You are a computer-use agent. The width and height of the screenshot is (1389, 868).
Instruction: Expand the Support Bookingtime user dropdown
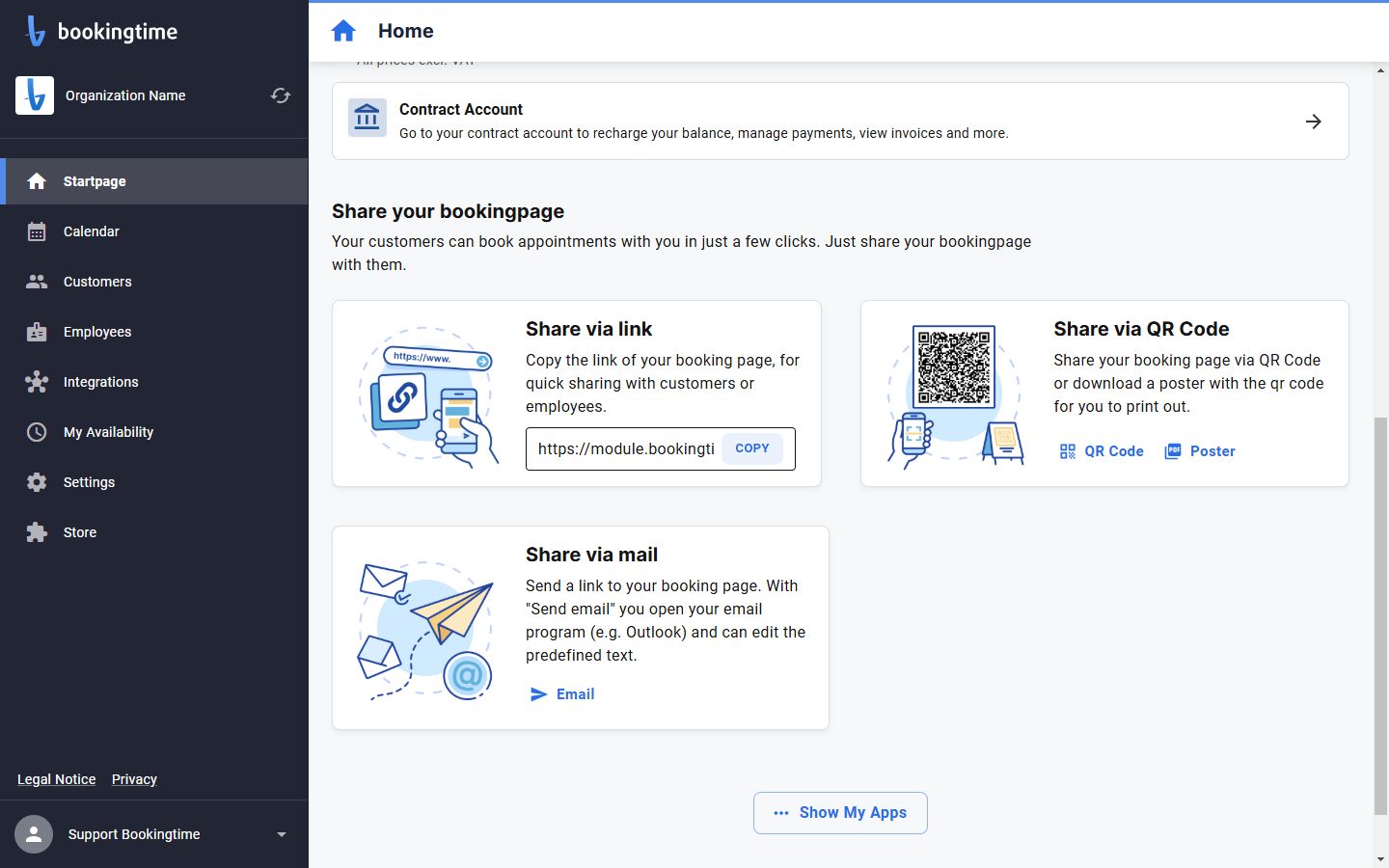pyautogui.click(x=282, y=834)
